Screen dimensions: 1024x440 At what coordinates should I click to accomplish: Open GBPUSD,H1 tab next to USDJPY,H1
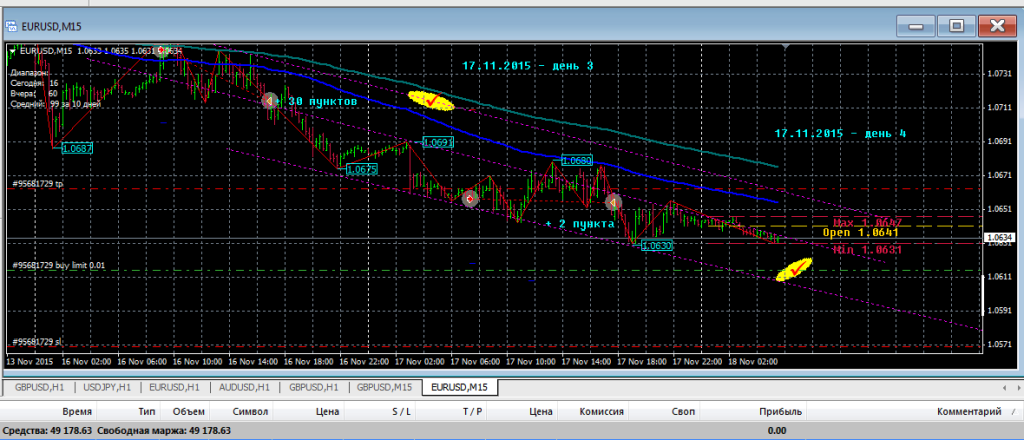pos(39,387)
